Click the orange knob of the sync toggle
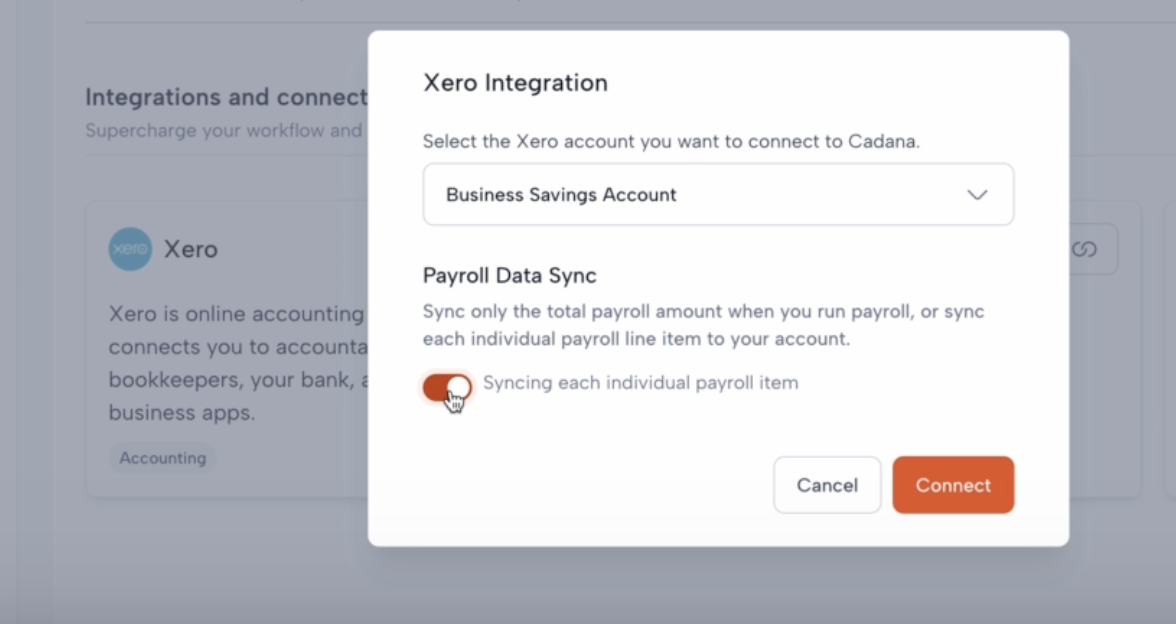1176x624 pixels. pyautogui.click(x=459, y=387)
